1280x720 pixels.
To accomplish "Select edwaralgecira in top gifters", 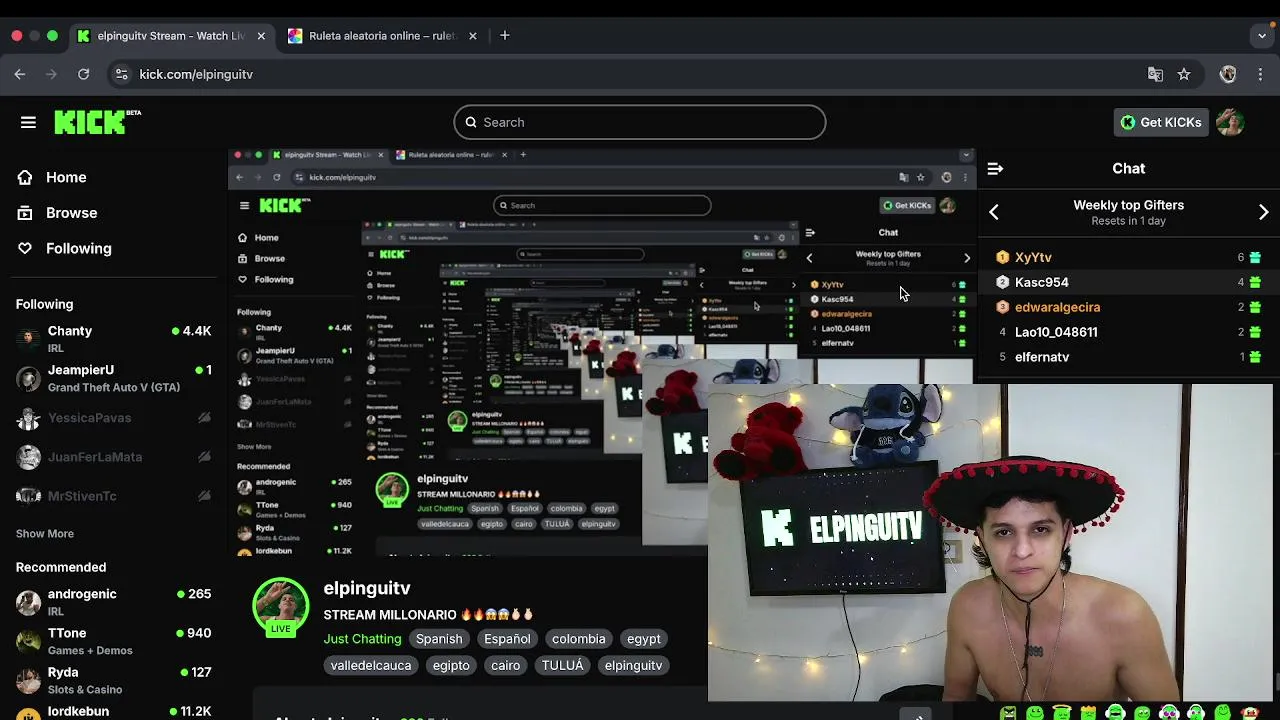I will click(1057, 307).
